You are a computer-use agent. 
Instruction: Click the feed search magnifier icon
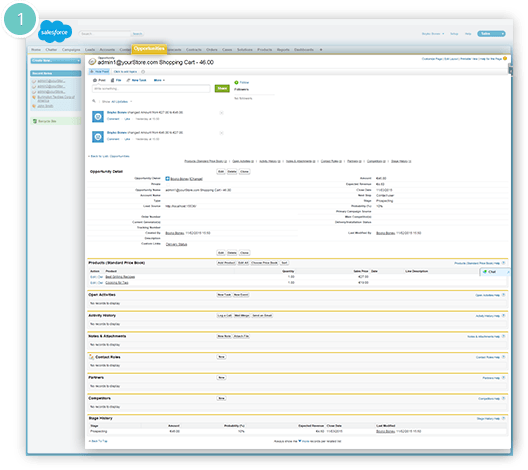tap(94, 101)
